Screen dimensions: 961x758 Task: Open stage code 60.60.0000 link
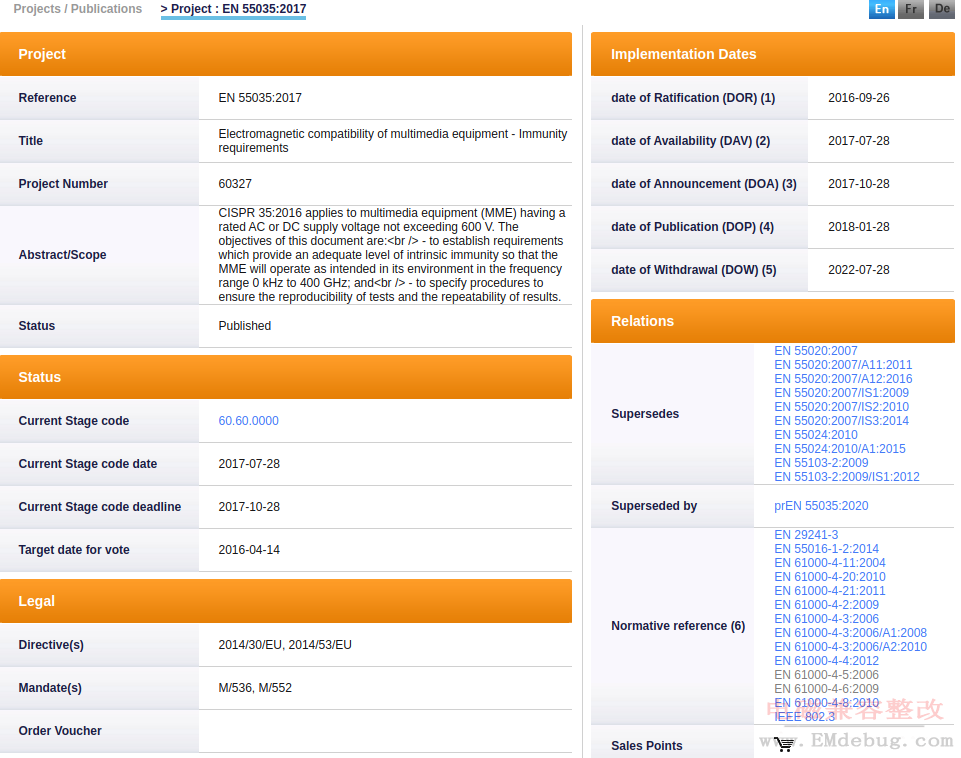[248, 421]
